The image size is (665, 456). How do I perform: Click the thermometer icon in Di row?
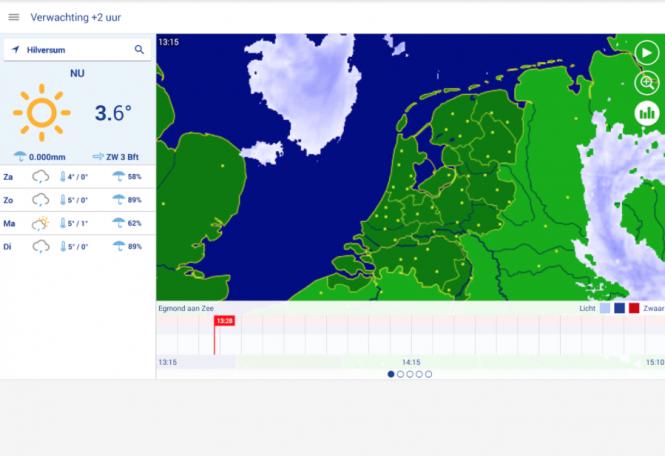click(63, 246)
